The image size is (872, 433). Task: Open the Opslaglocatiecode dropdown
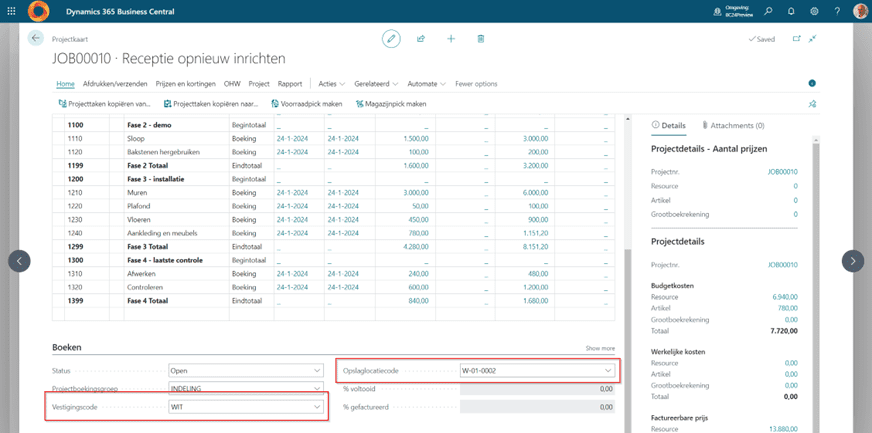click(x=608, y=370)
